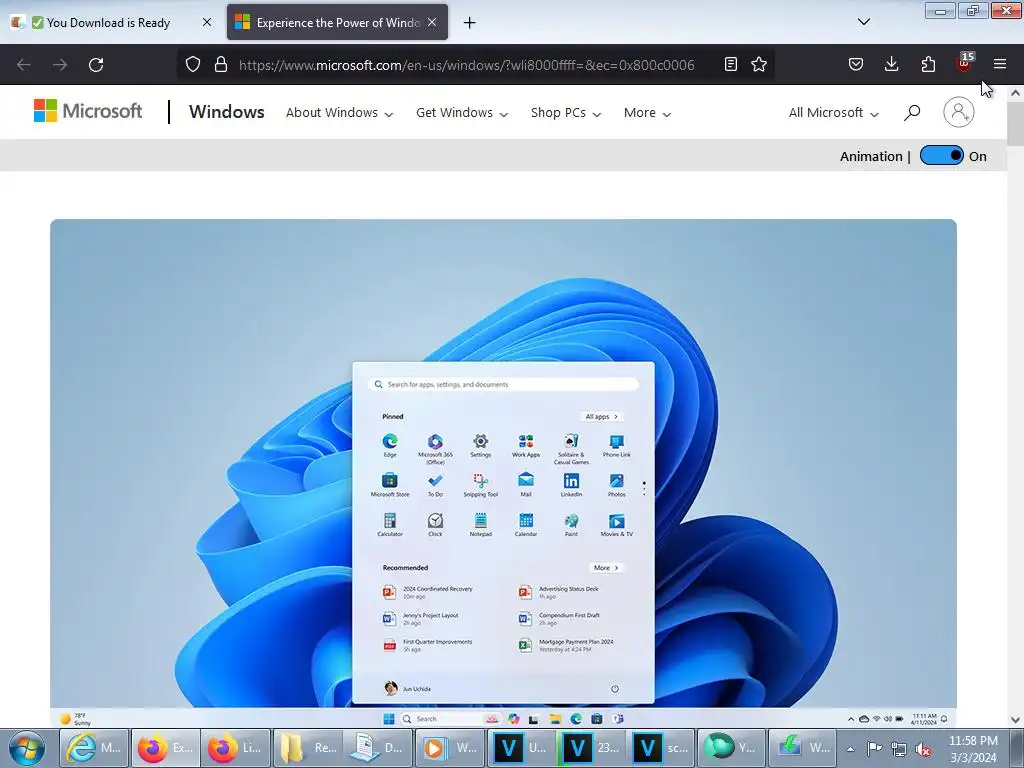Click the page scrollbar down arrow
This screenshot has height=768, width=1024.
[1015, 720]
